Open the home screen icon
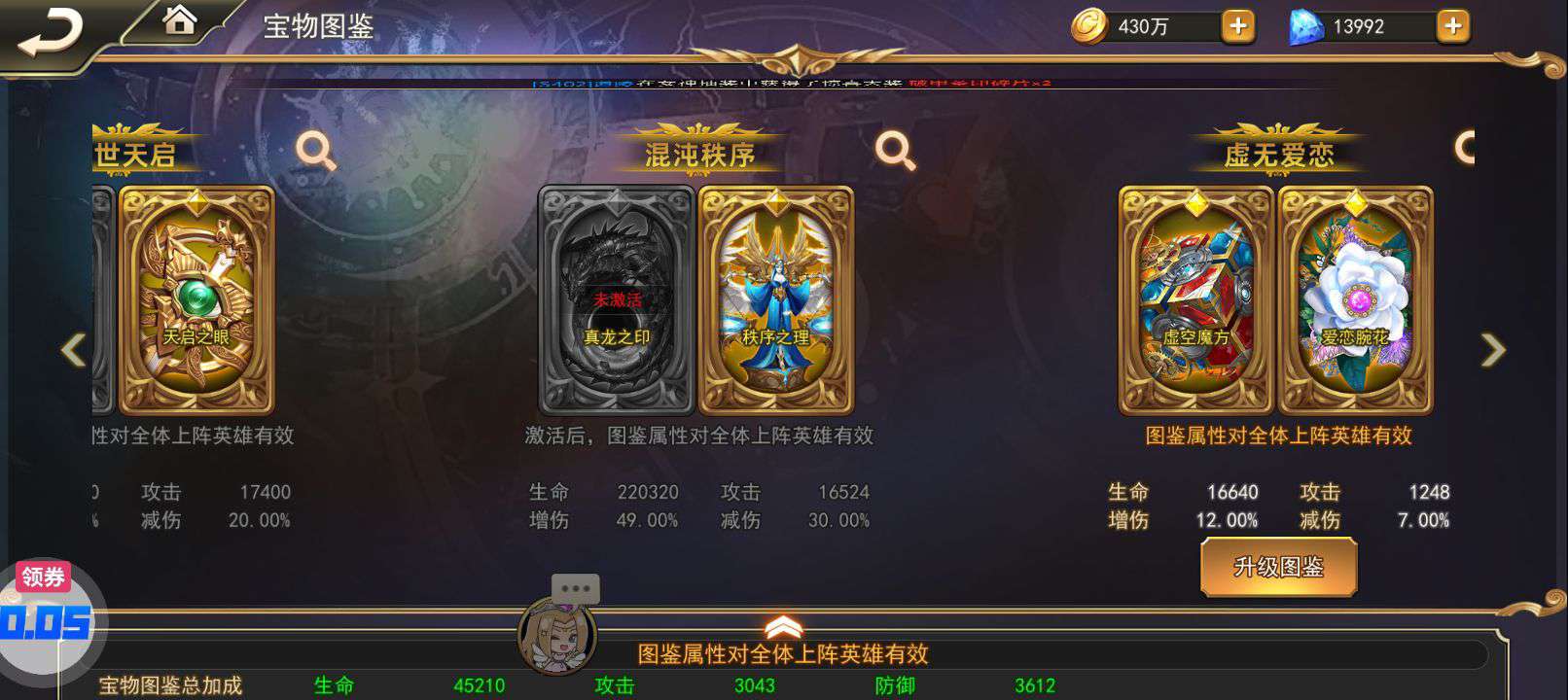The height and width of the screenshot is (700, 1568). tap(179, 19)
